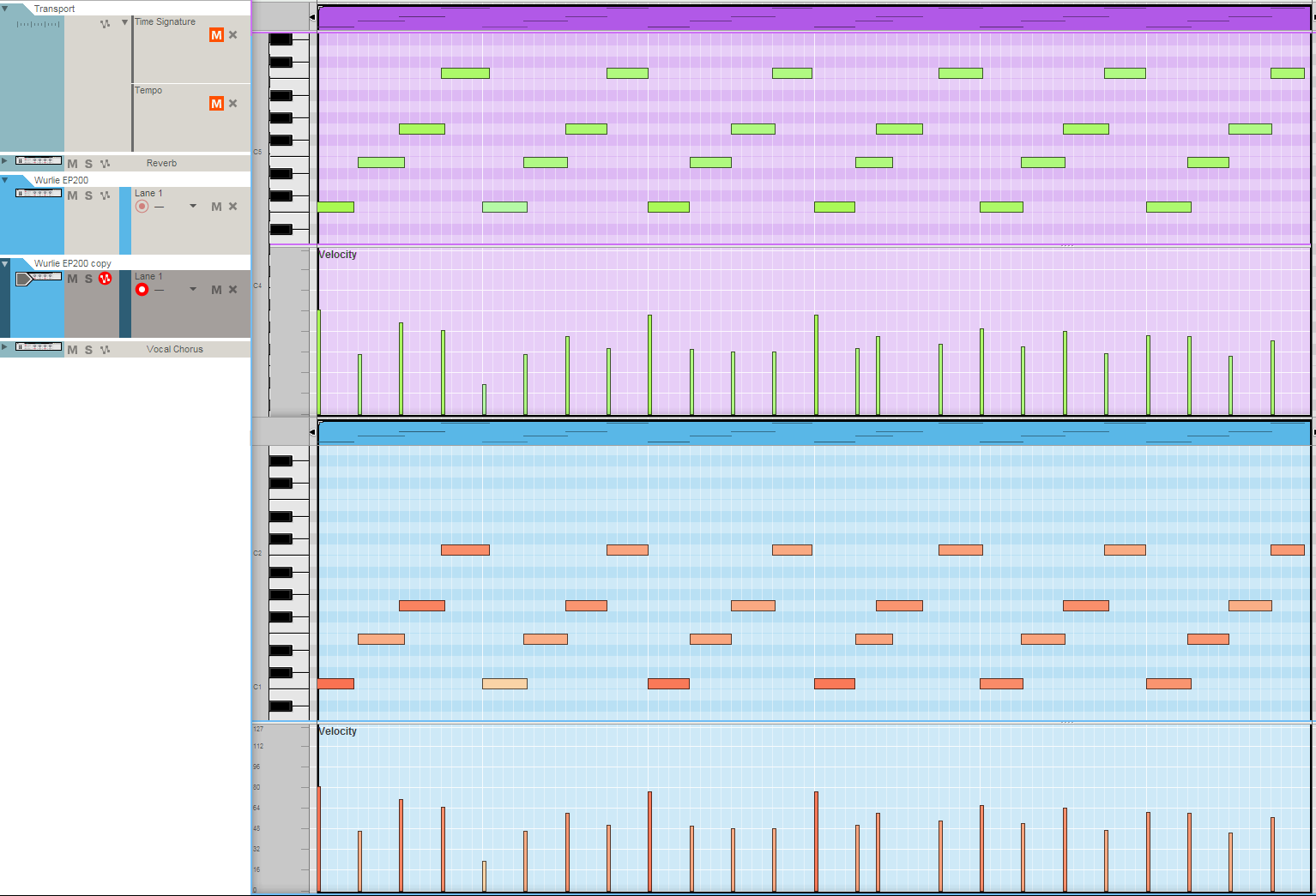Viewport: 1316px width, 896px height.
Task: Select the blue clip header bar
Action: point(814,433)
